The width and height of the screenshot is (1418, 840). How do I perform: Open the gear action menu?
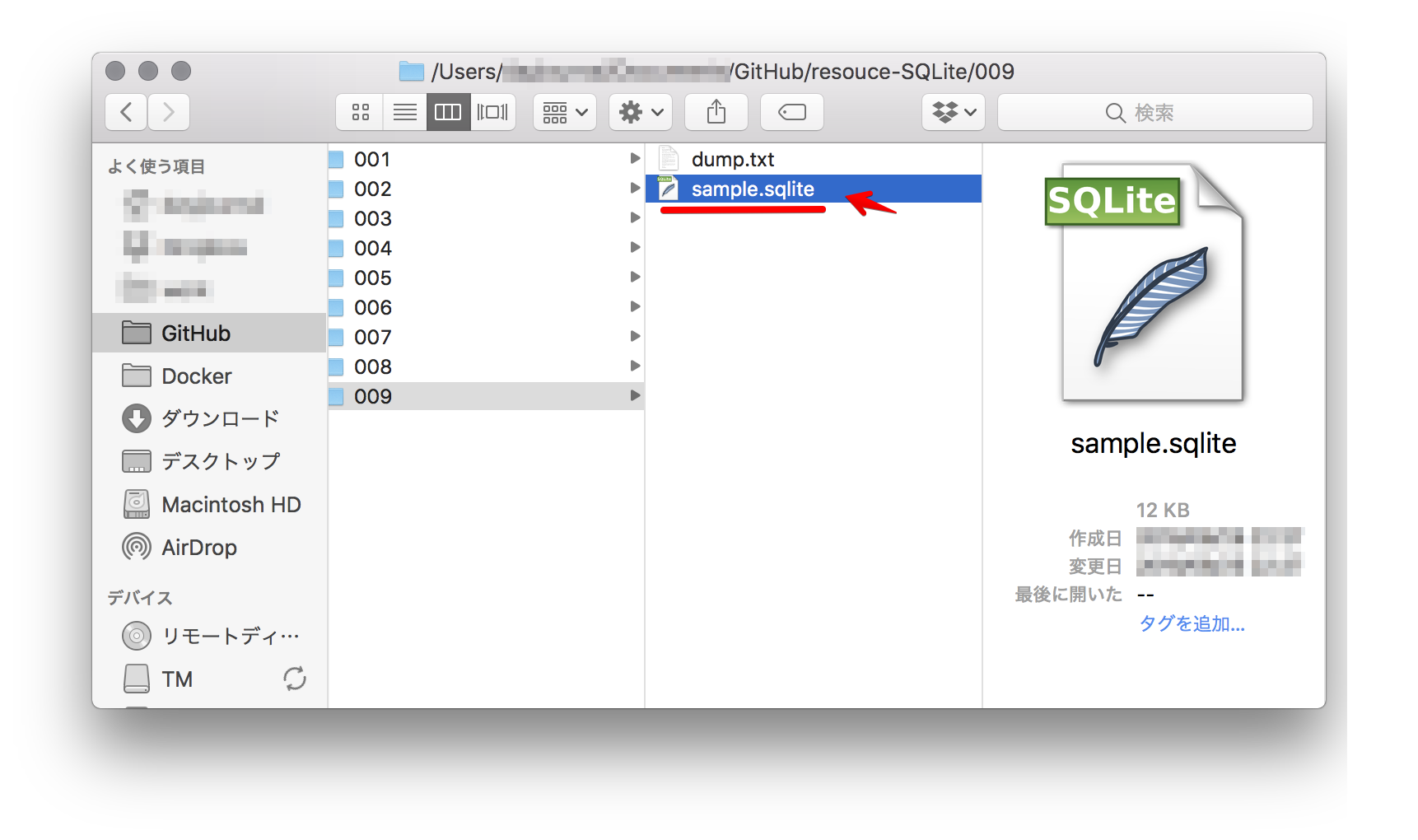point(641,112)
